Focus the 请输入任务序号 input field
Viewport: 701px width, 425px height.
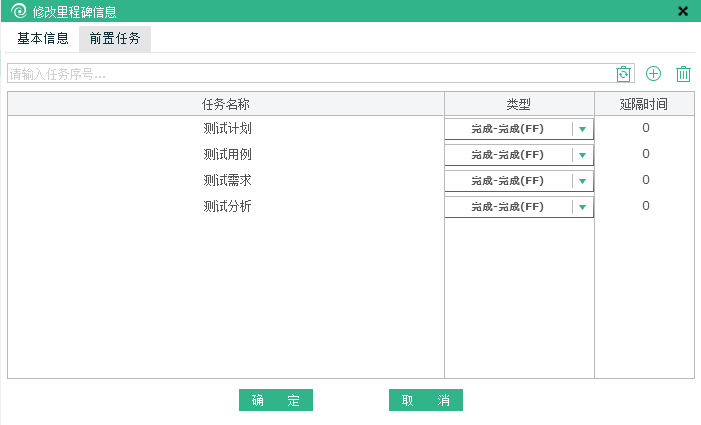(x=310, y=74)
